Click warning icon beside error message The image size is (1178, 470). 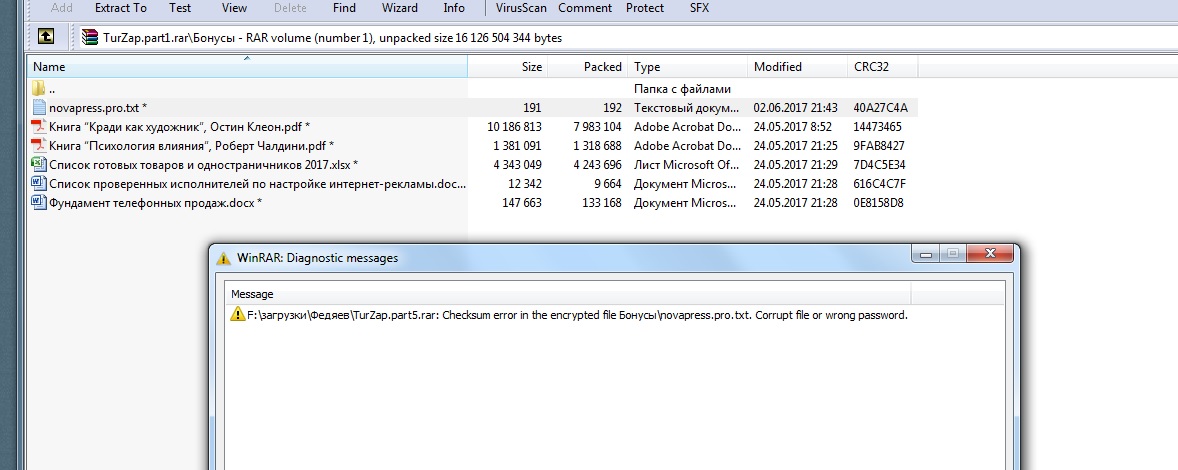tap(237, 315)
